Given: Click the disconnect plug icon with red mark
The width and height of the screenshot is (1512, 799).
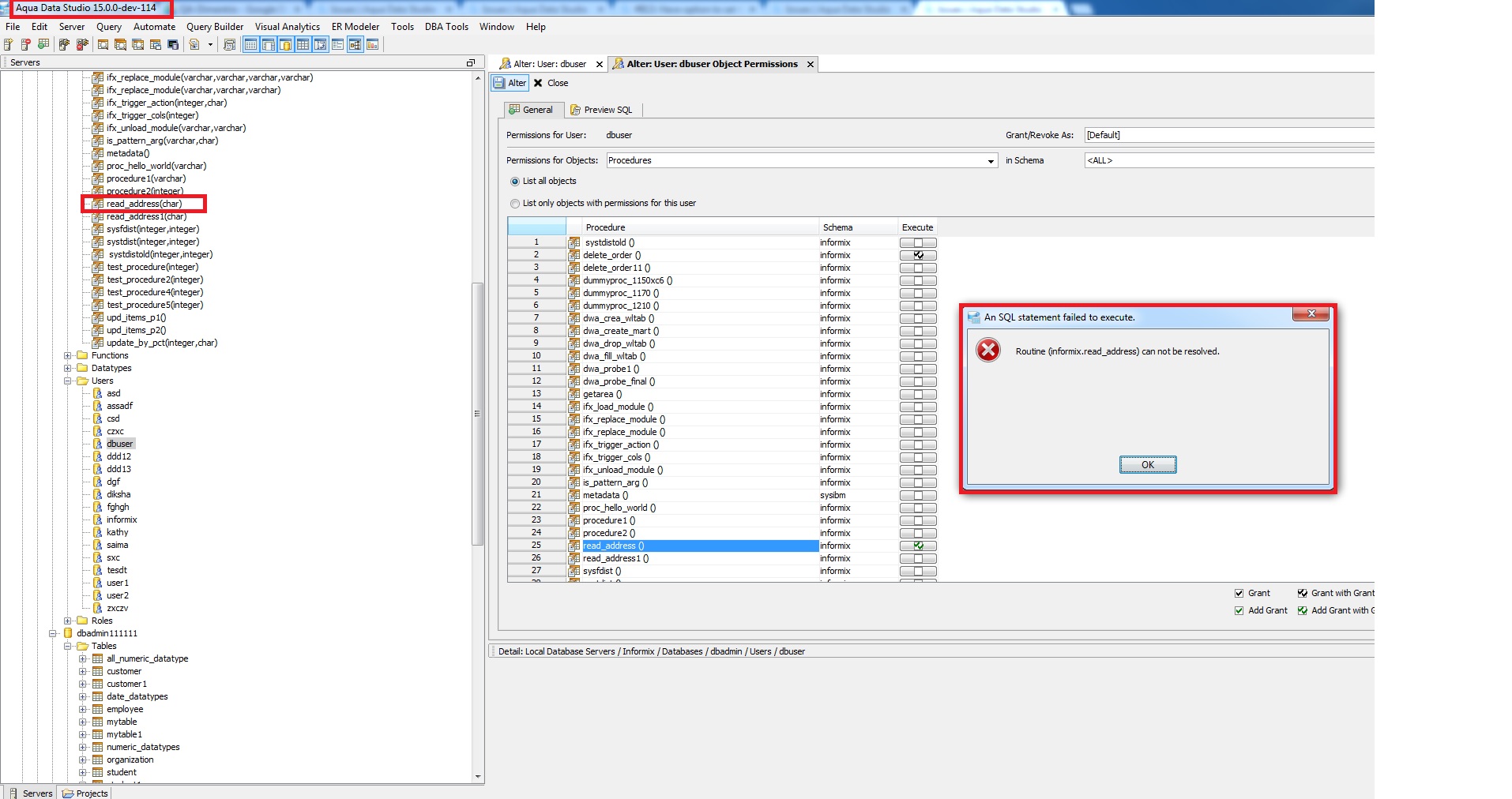Looking at the screenshot, I should pos(82,44).
